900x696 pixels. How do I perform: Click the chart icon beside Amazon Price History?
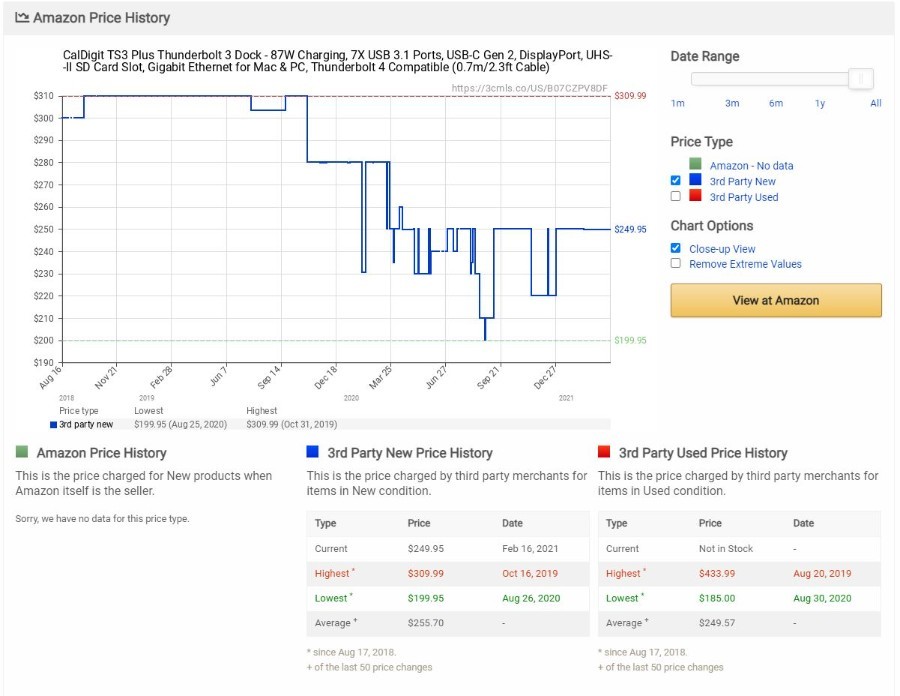tap(22, 17)
